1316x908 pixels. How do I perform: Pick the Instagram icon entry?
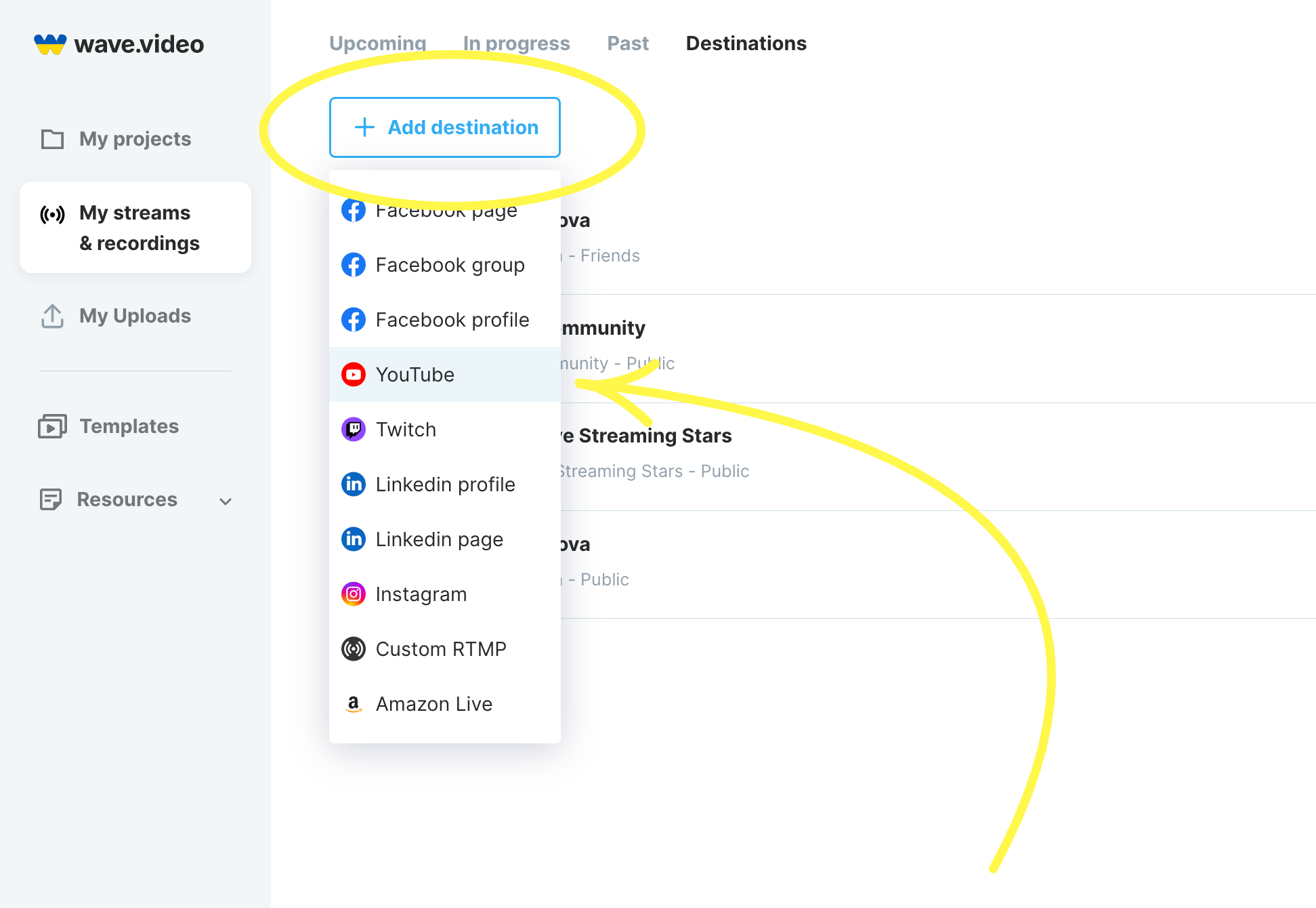[354, 594]
